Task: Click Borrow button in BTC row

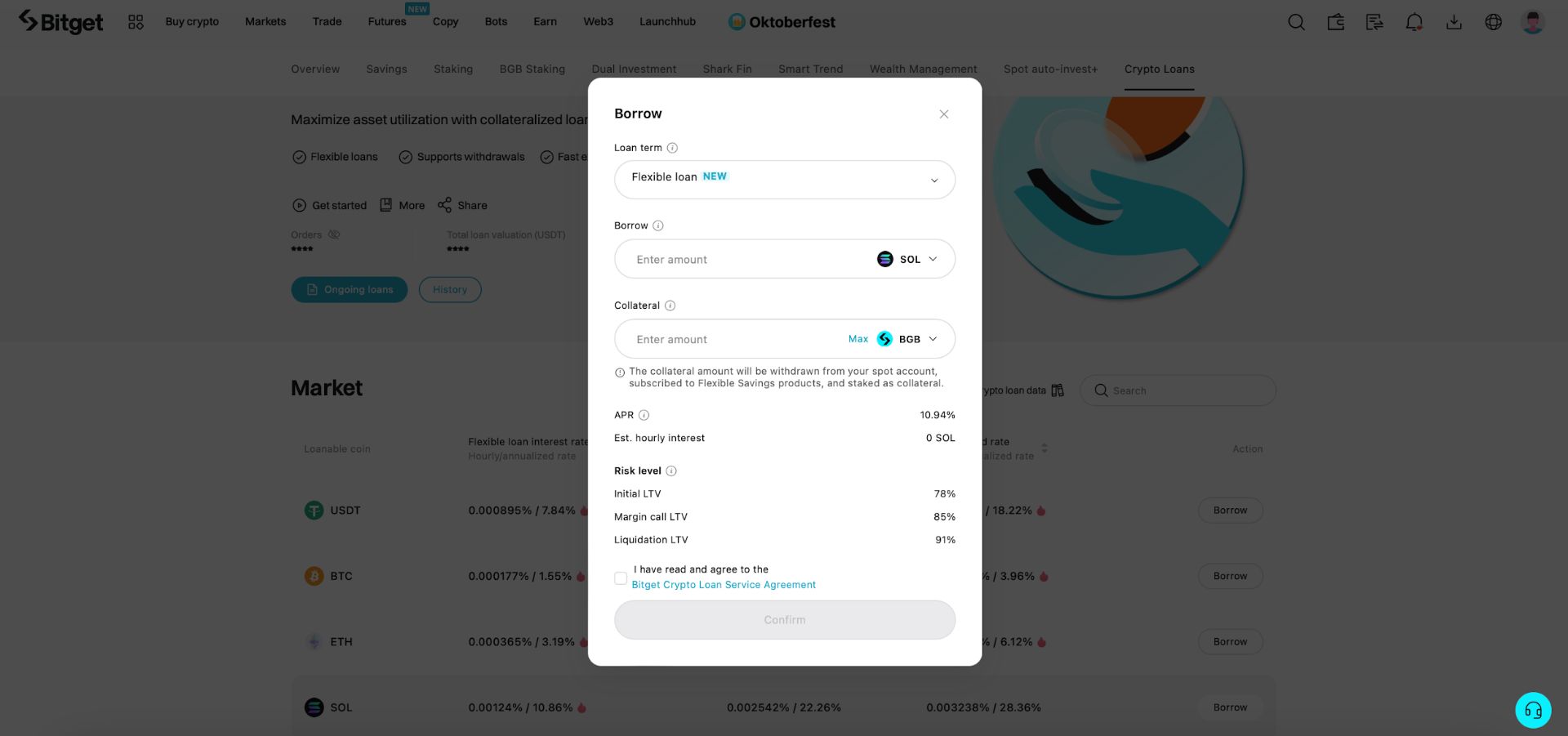Action: click(1230, 576)
